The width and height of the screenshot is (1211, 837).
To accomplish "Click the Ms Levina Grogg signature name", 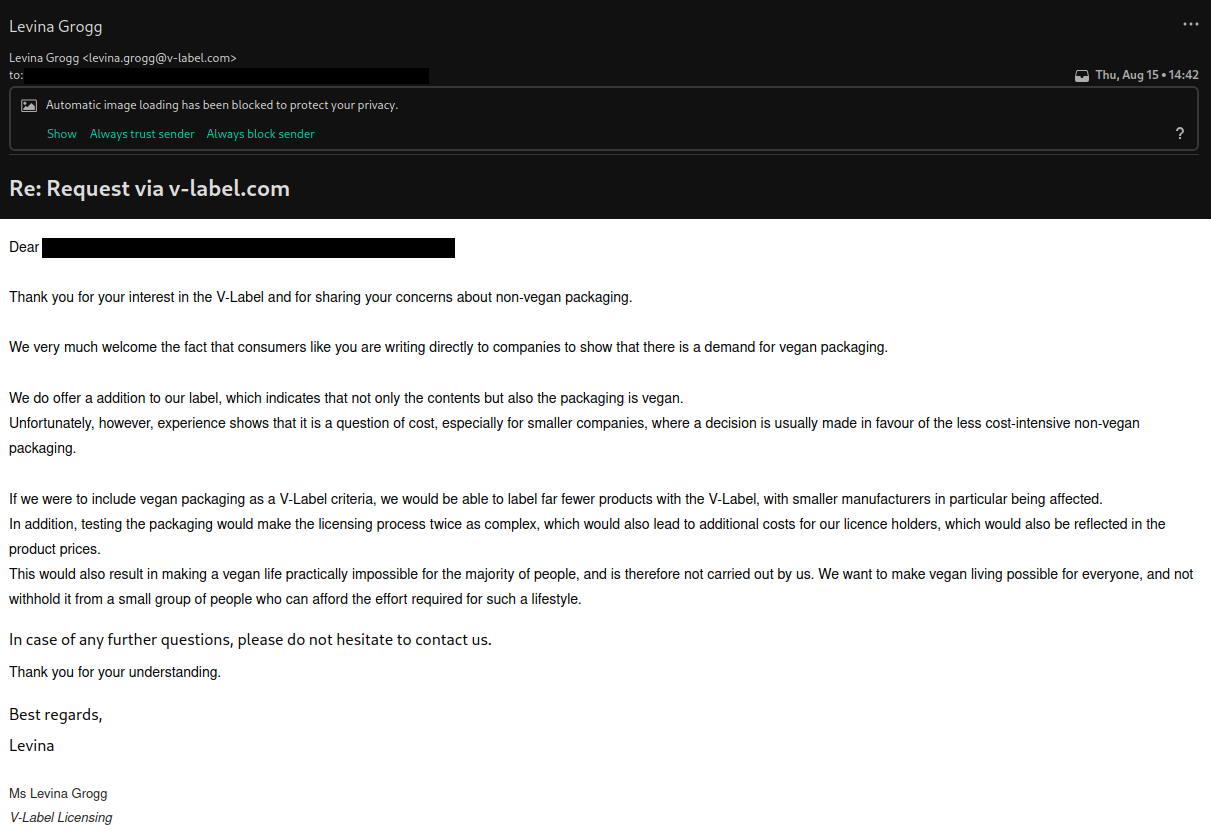I will 58,793.
